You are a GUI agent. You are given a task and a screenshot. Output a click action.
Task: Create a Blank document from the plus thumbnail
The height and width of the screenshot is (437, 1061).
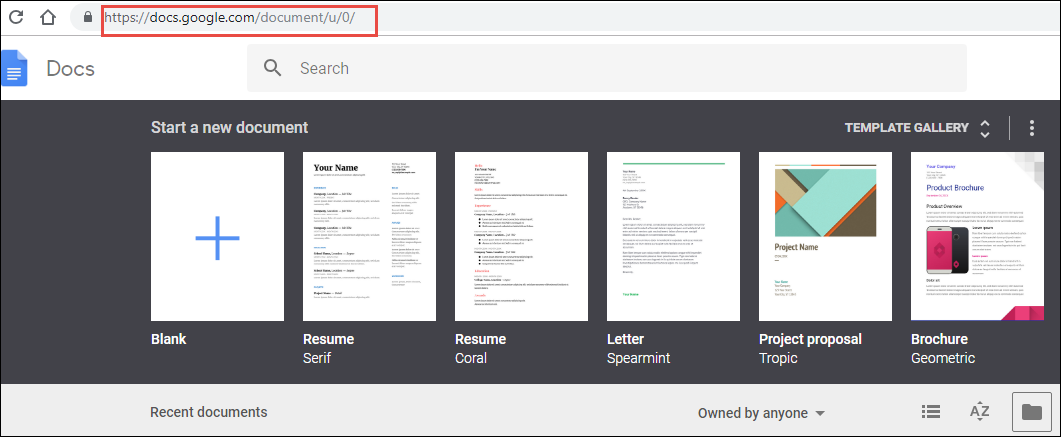pyautogui.click(x=217, y=236)
